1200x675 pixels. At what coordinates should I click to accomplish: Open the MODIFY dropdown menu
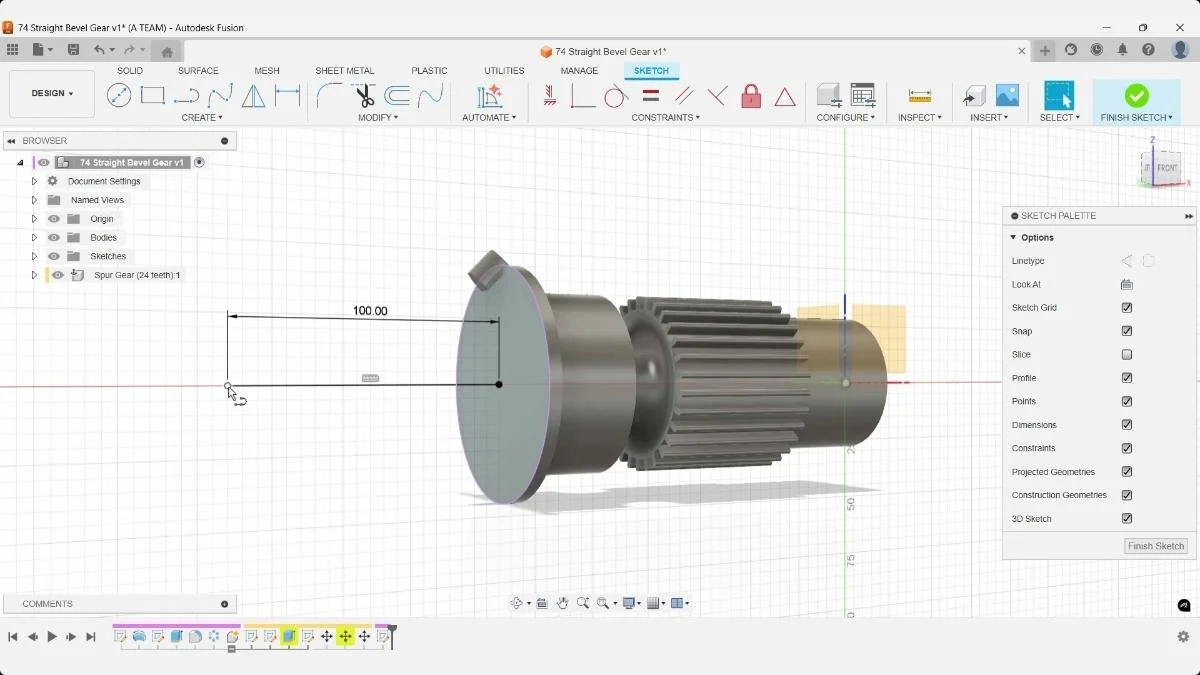point(378,118)
